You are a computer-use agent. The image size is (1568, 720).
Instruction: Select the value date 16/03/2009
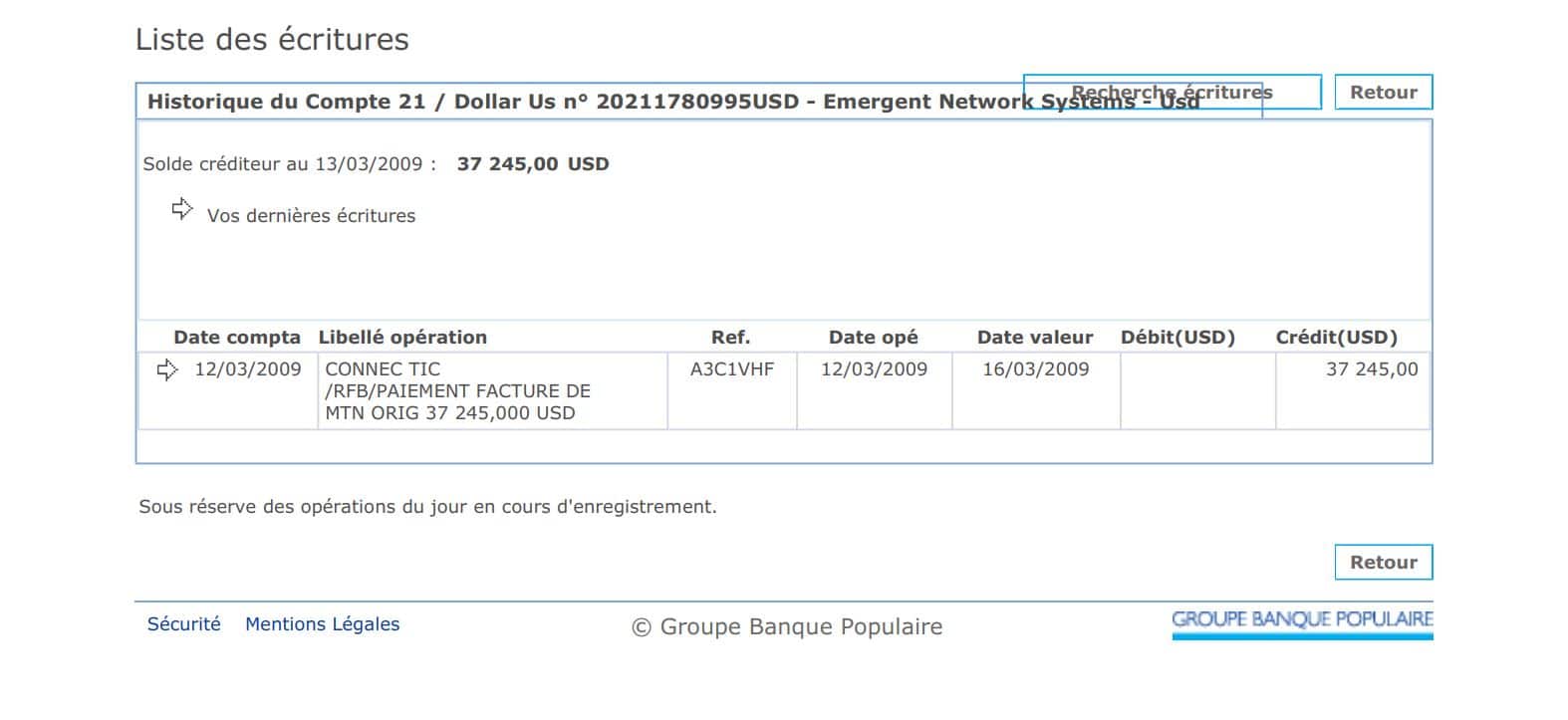[1035, 369]
